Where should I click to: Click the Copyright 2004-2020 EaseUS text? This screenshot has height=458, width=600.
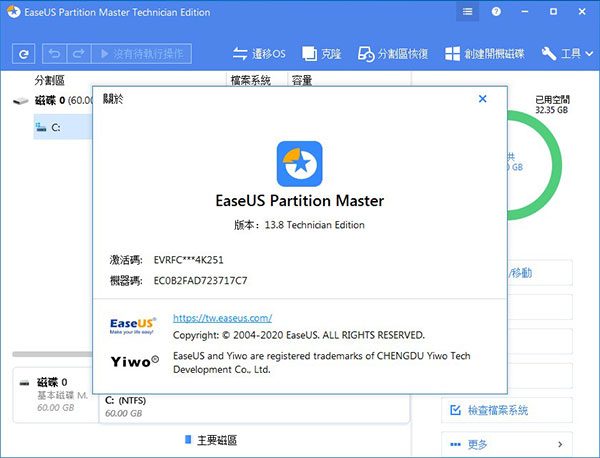[299, 335]
